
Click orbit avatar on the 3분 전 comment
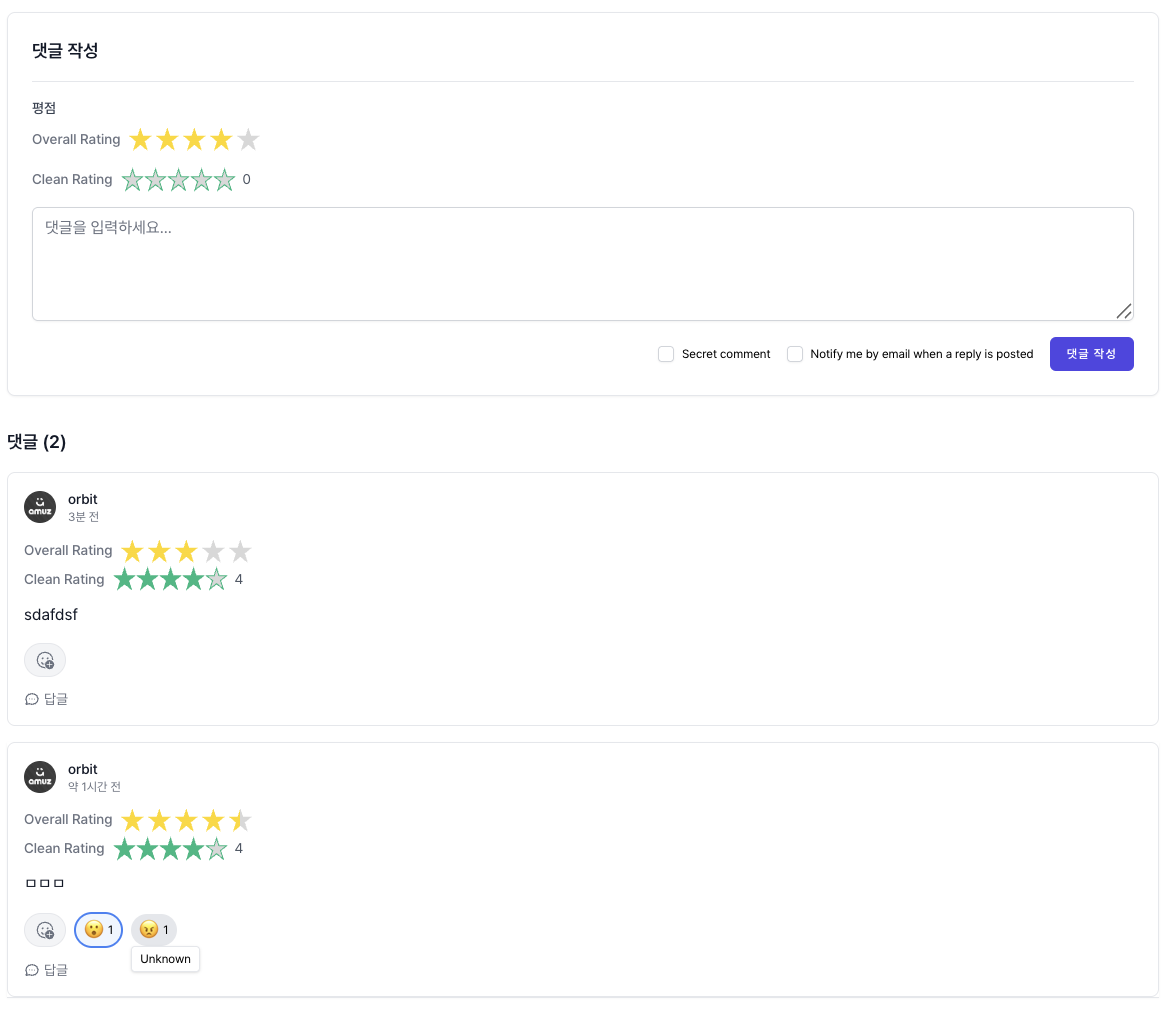point(40,507)
